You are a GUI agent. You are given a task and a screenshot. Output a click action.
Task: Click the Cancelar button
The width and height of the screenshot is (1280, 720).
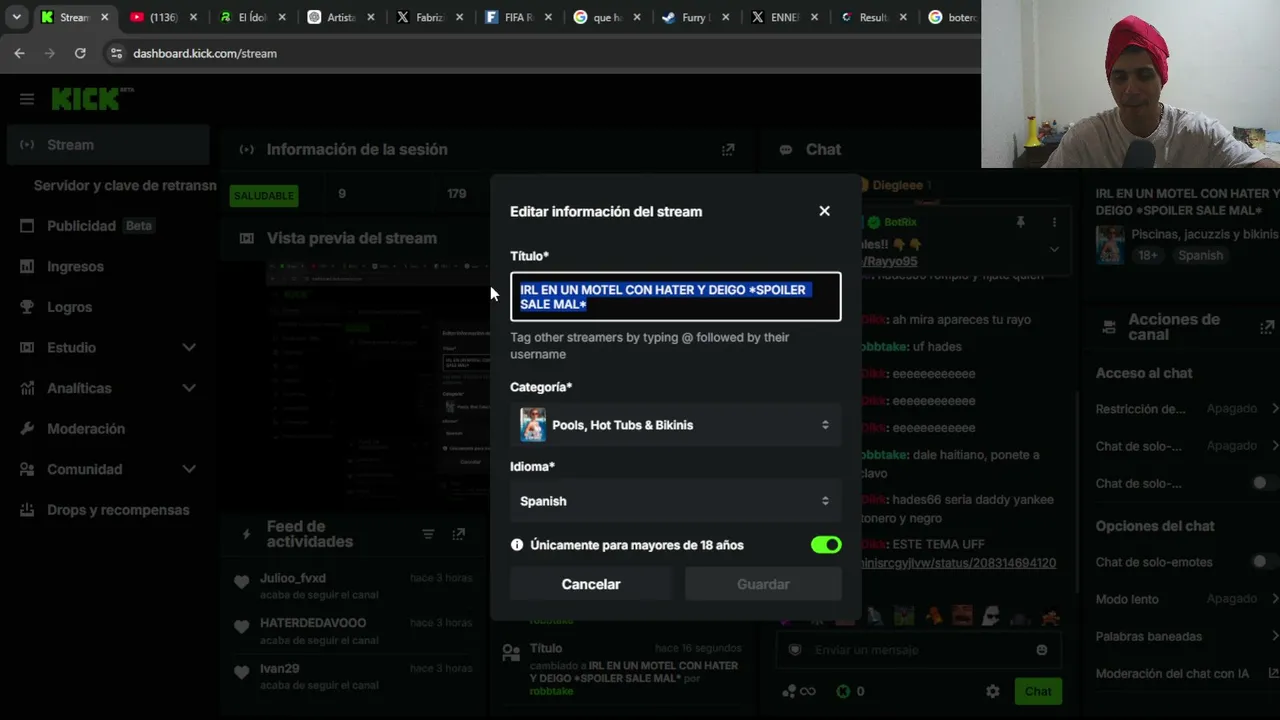coord(591,584)
